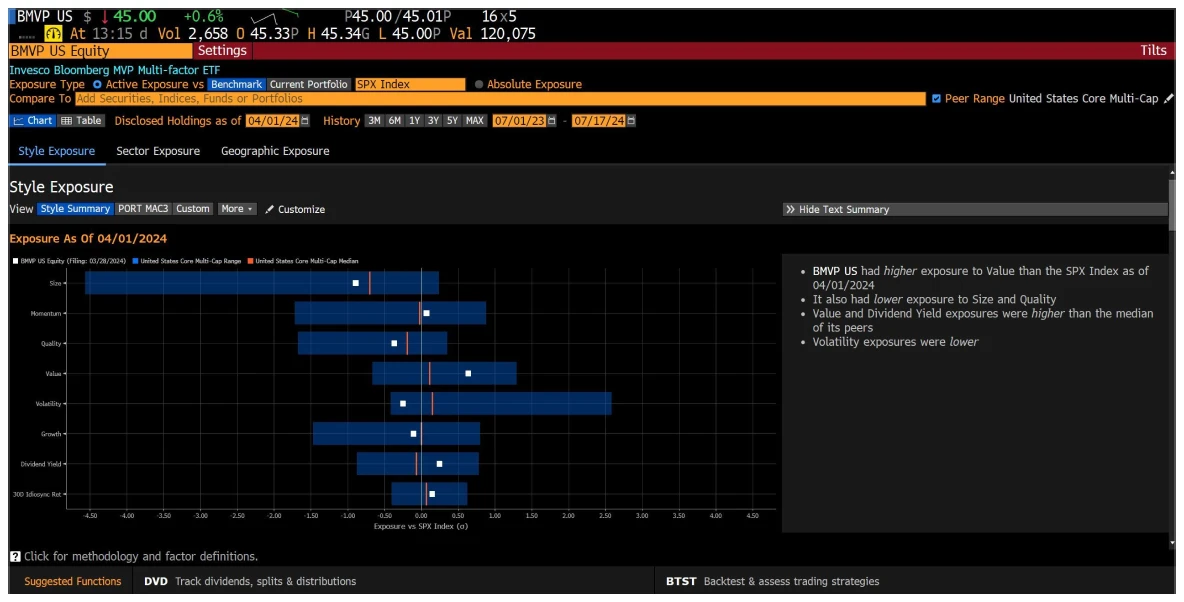Collapse text summary with Hide Text Summary
The height and width of the screenshot is (602, 1184).
pyautogui.click(x=837, y=210)
